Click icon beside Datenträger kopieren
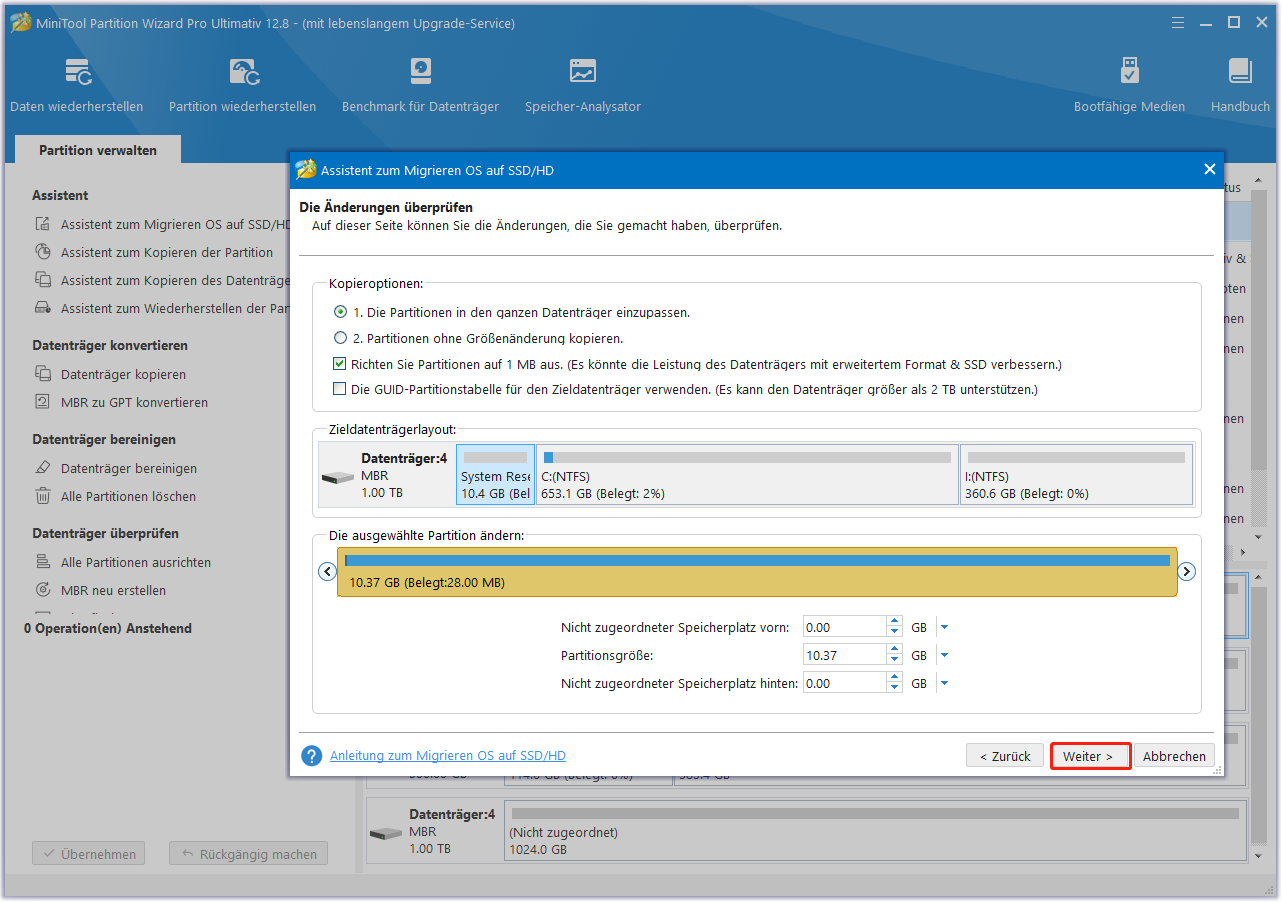Image resolution: width=1282 pixels, height=902 pixels. 43,374
